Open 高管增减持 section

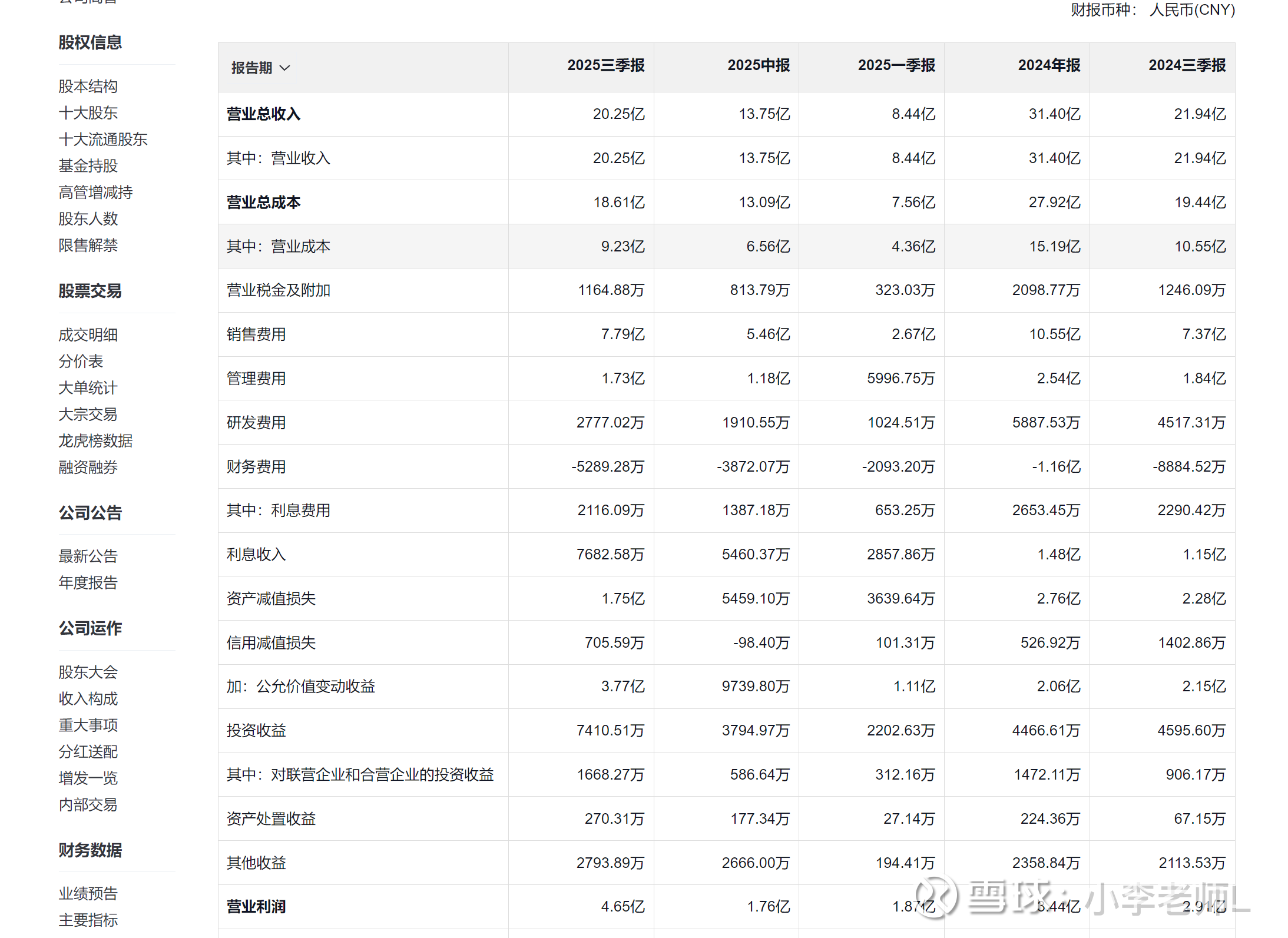pos(95,193)
